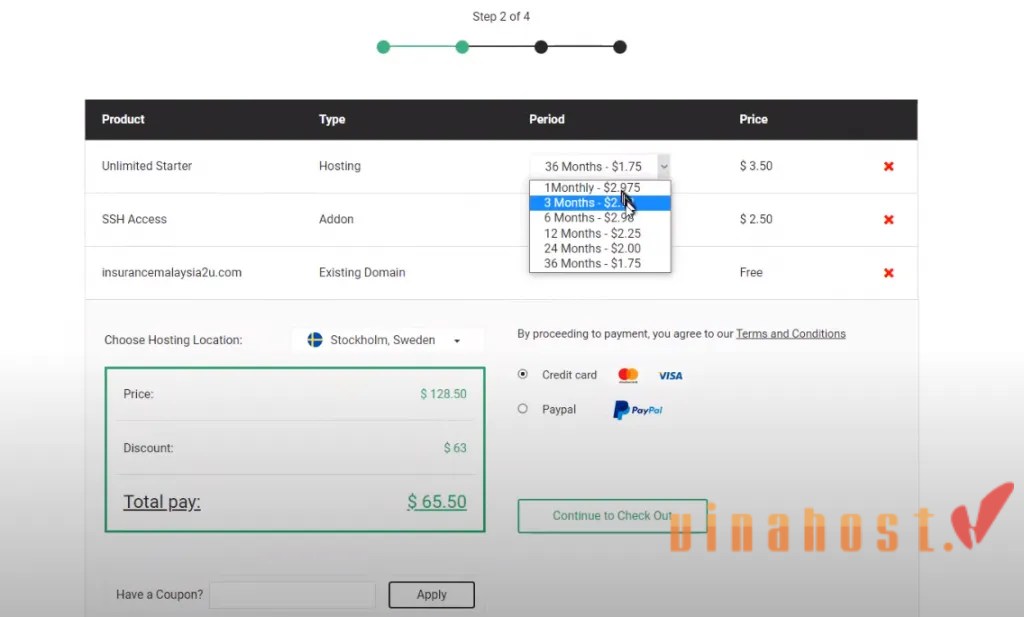Click Continue to Check Out button
The image size is (1024, 617).
coord(612,516)
